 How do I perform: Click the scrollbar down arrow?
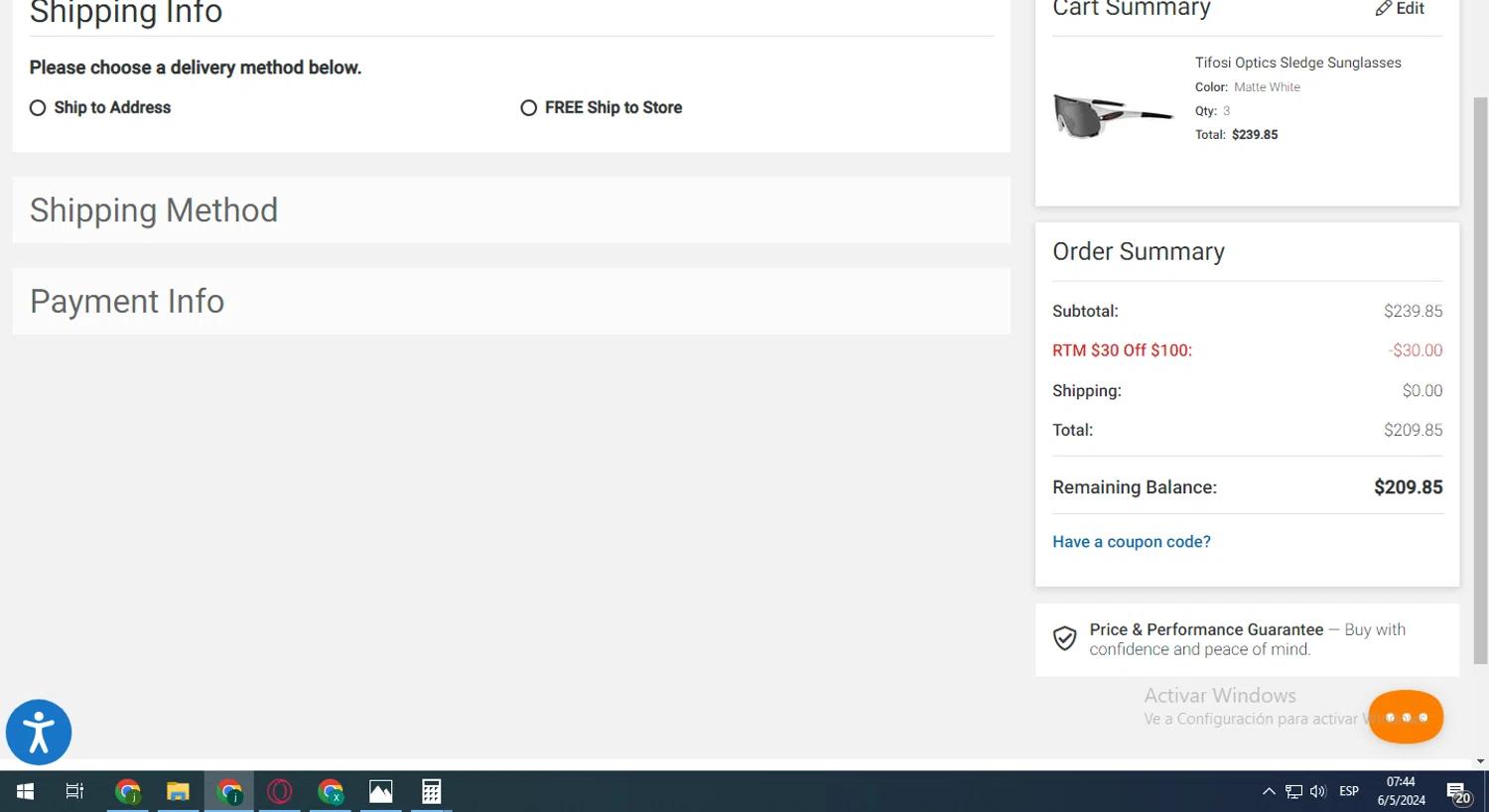click(1480, 762)
